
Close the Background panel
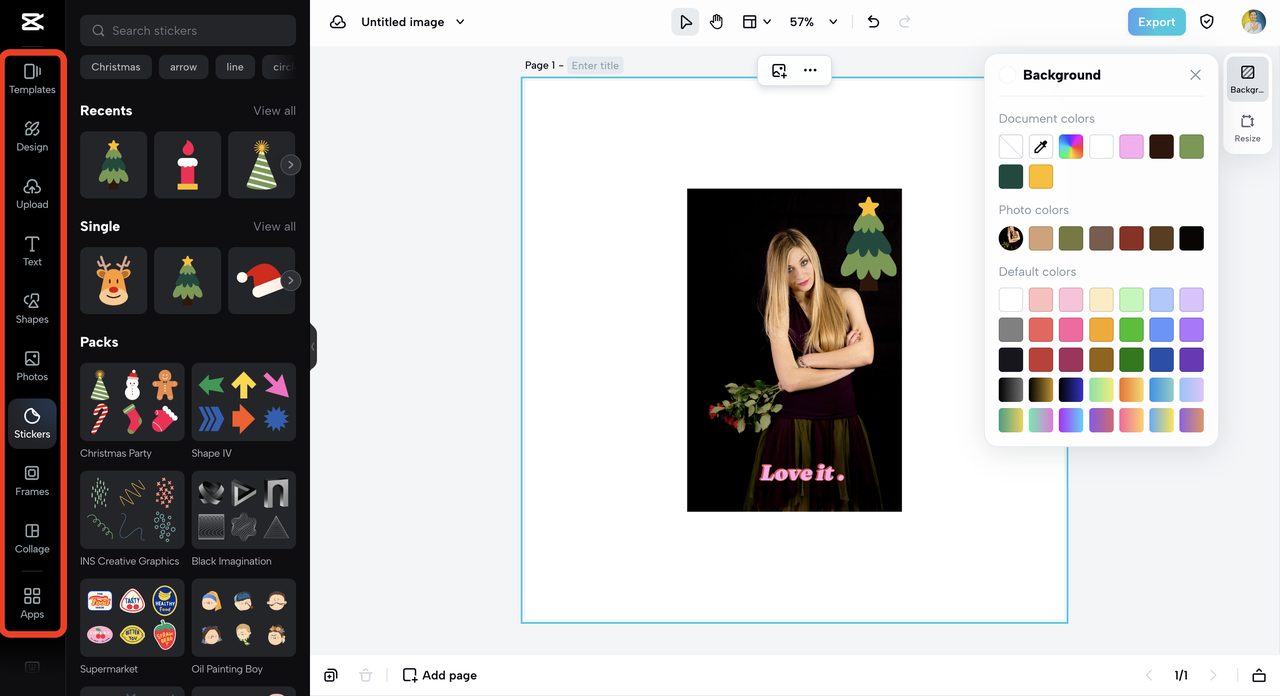(x=1195, y=75)
